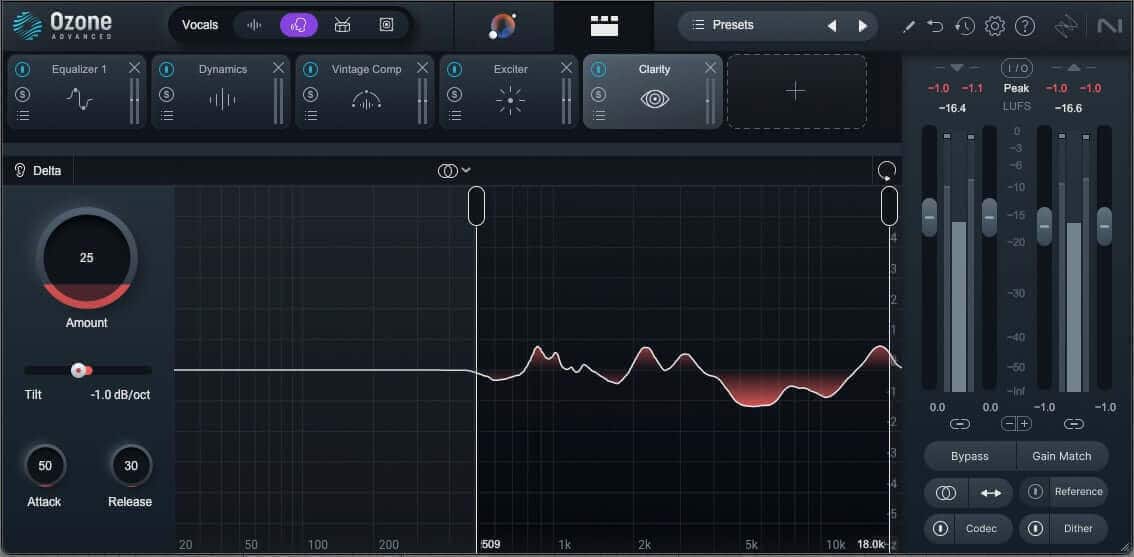The image size is (1134, 557).
Task: Click the undo arrow icon
Action: point(935,27)
